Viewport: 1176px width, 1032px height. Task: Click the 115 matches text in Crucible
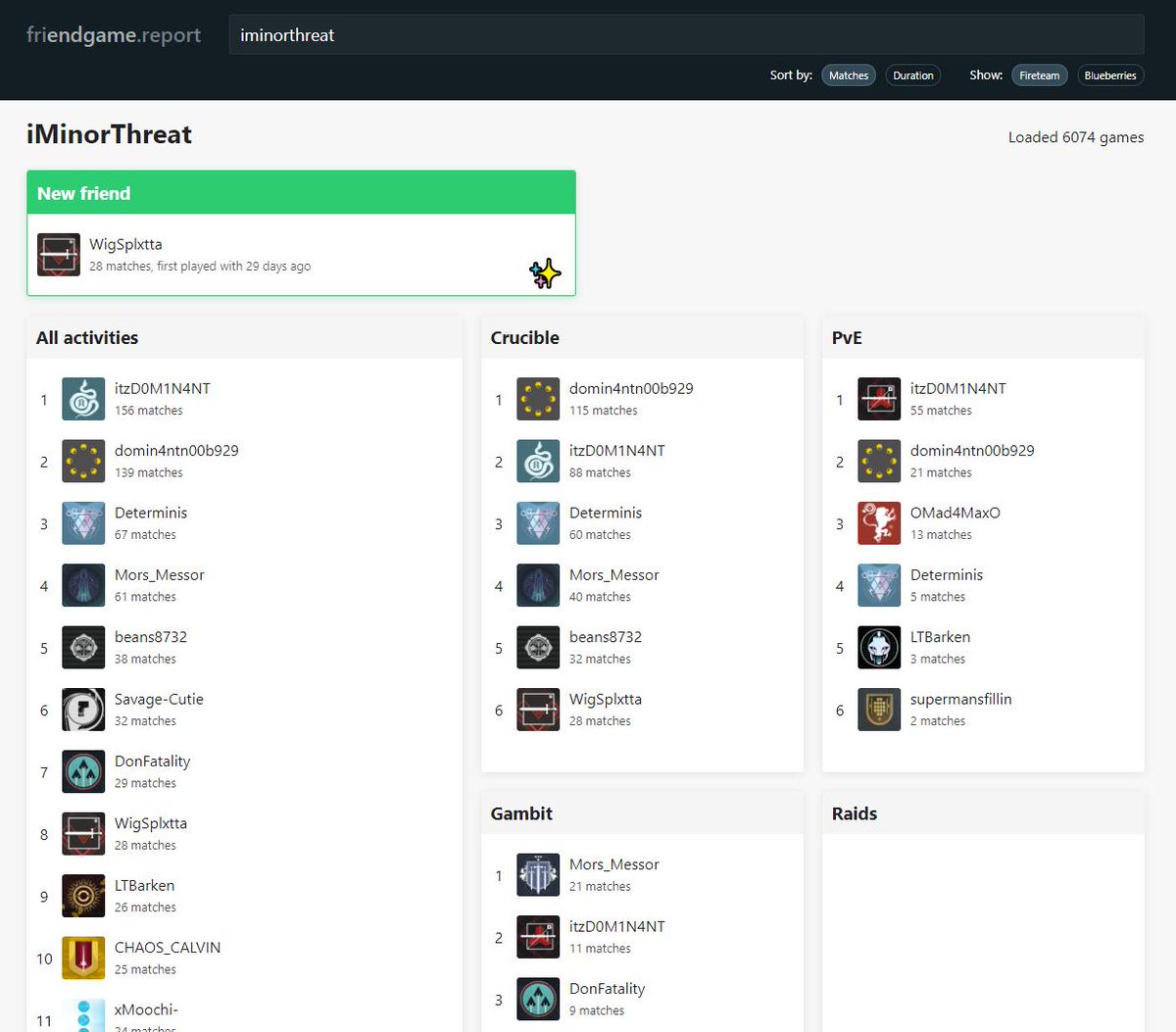(604, 411)
